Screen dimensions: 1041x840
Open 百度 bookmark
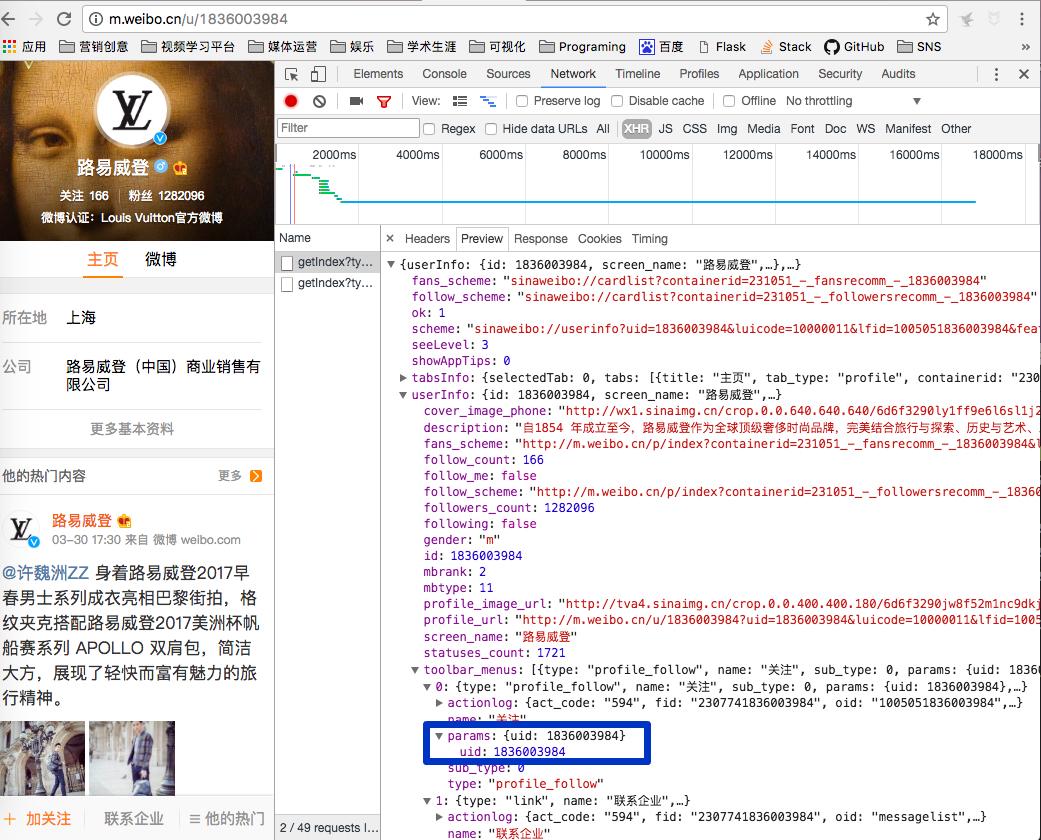point(661,46)
